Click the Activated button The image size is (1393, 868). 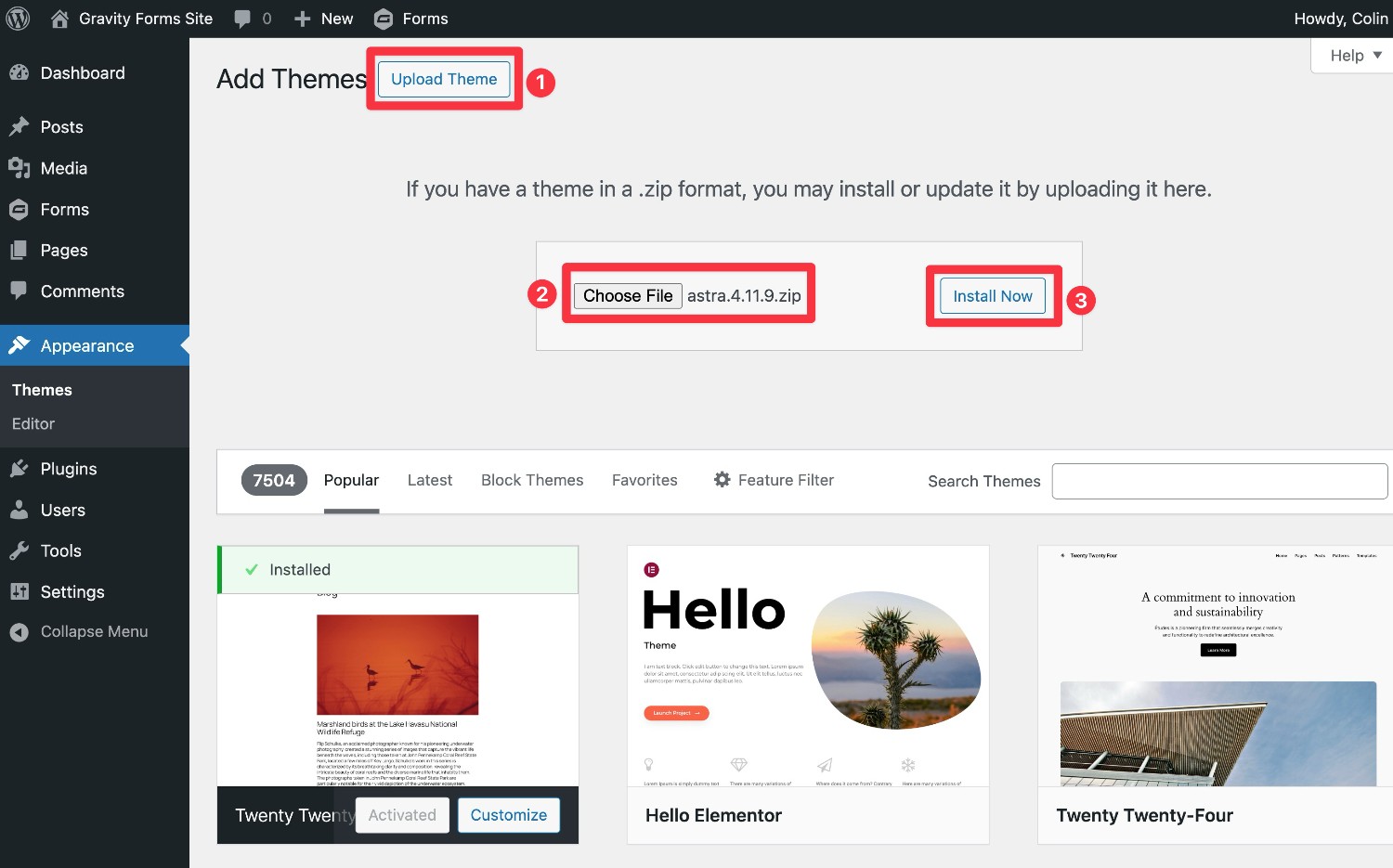(402, 815)
